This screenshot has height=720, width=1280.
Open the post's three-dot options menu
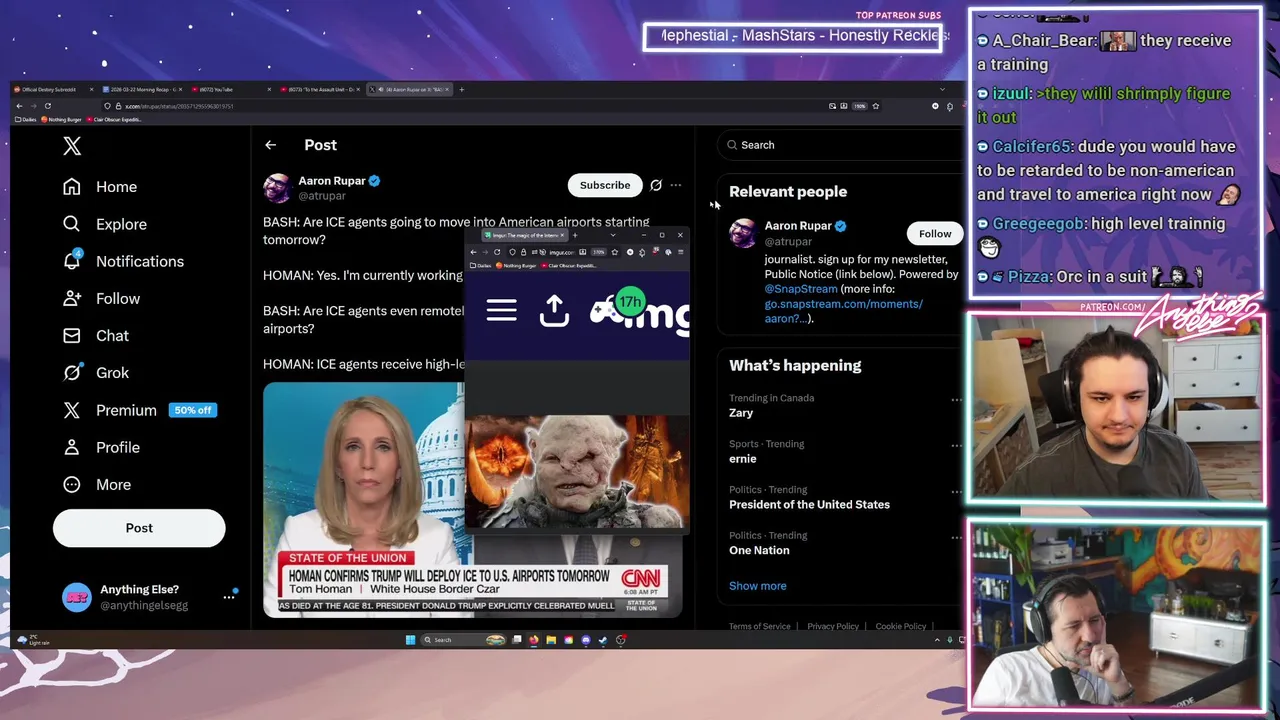[x=676, y=185]
